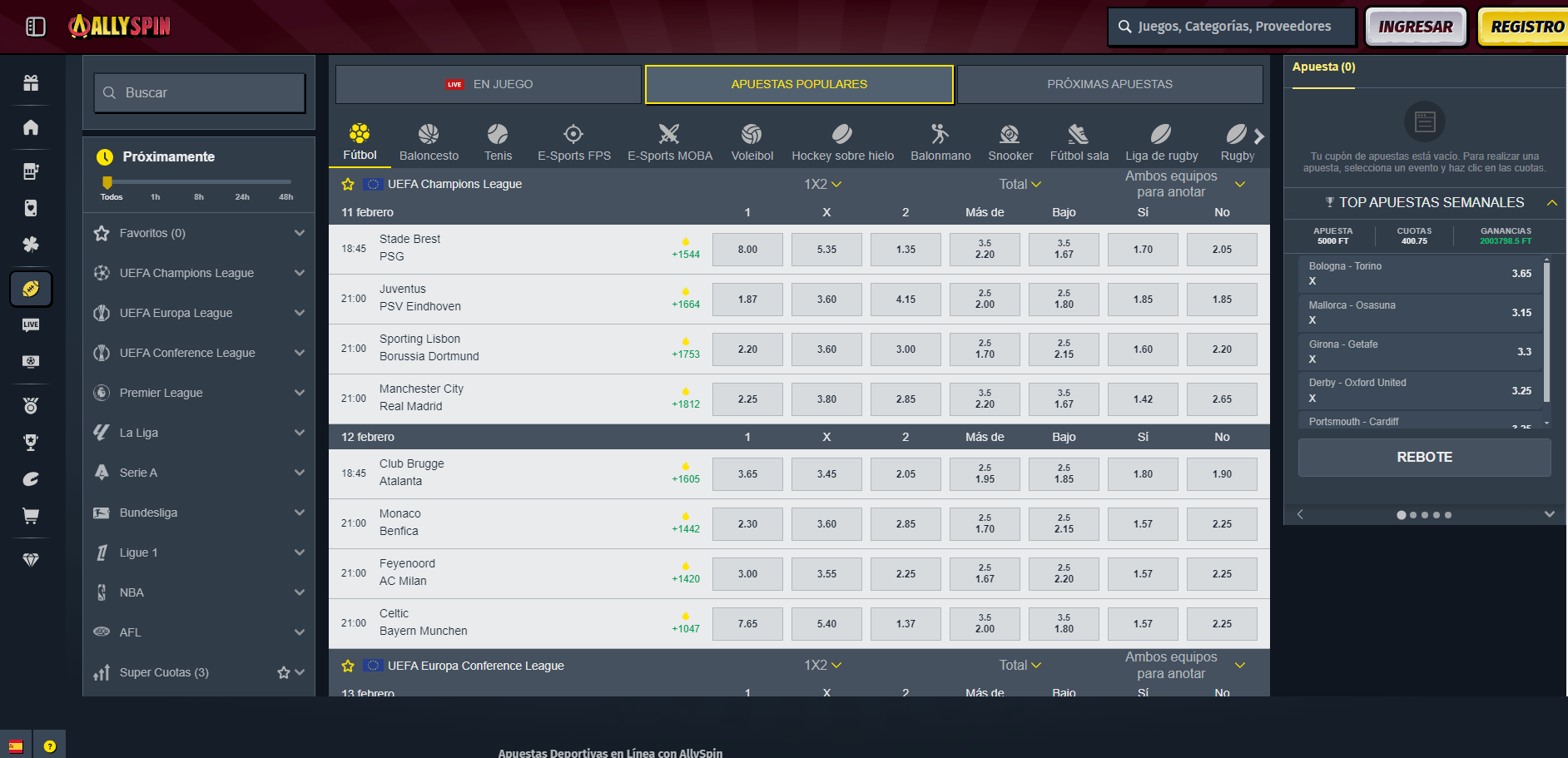
Task: Click the REBOTE button
Action: (1424, 457)
